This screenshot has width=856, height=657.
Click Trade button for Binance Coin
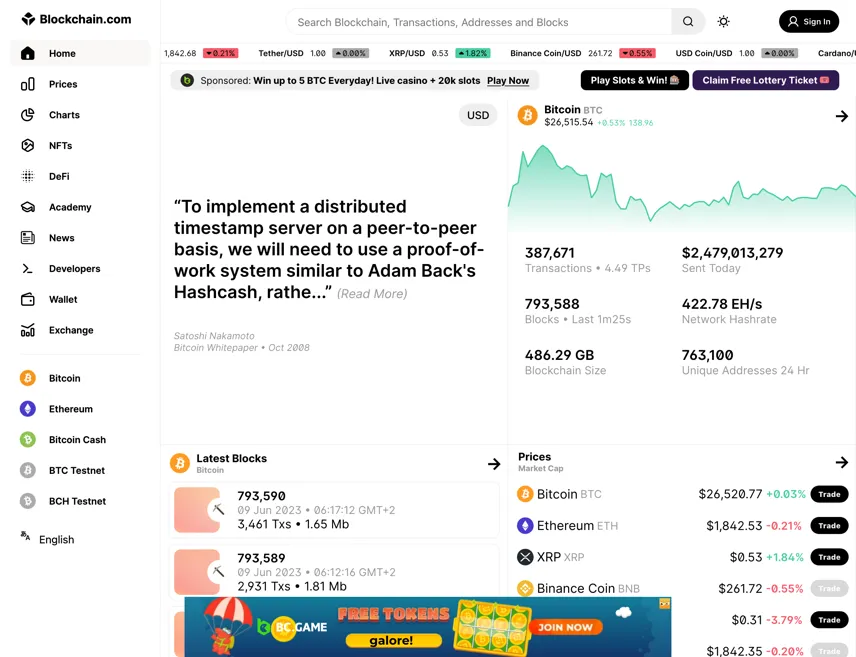point(829,588)
